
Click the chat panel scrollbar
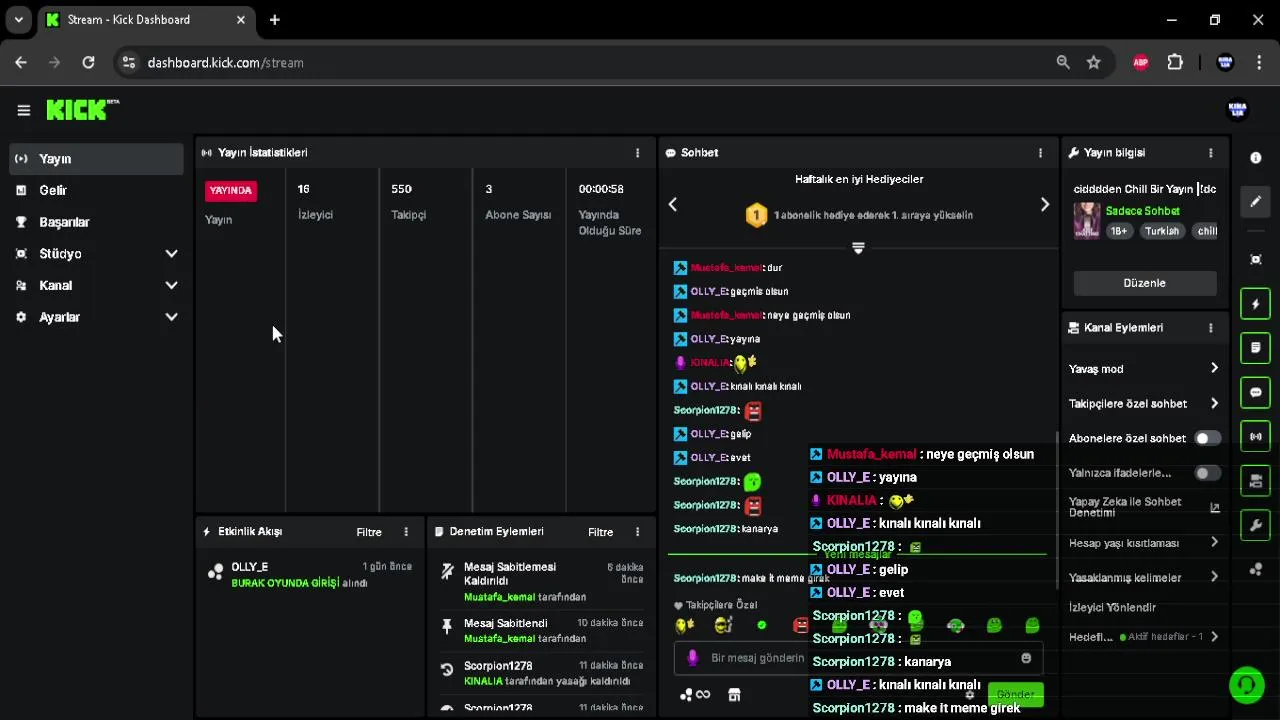coord(1057,510)
